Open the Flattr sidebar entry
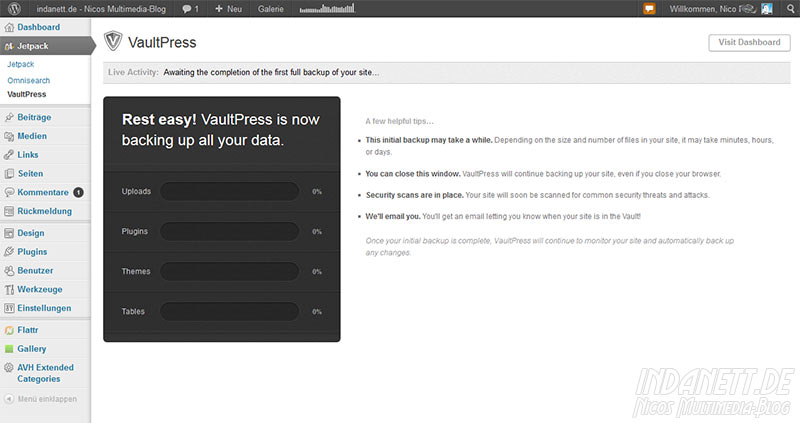This screenshot has height=423, width=800. (x=28, y=330)
